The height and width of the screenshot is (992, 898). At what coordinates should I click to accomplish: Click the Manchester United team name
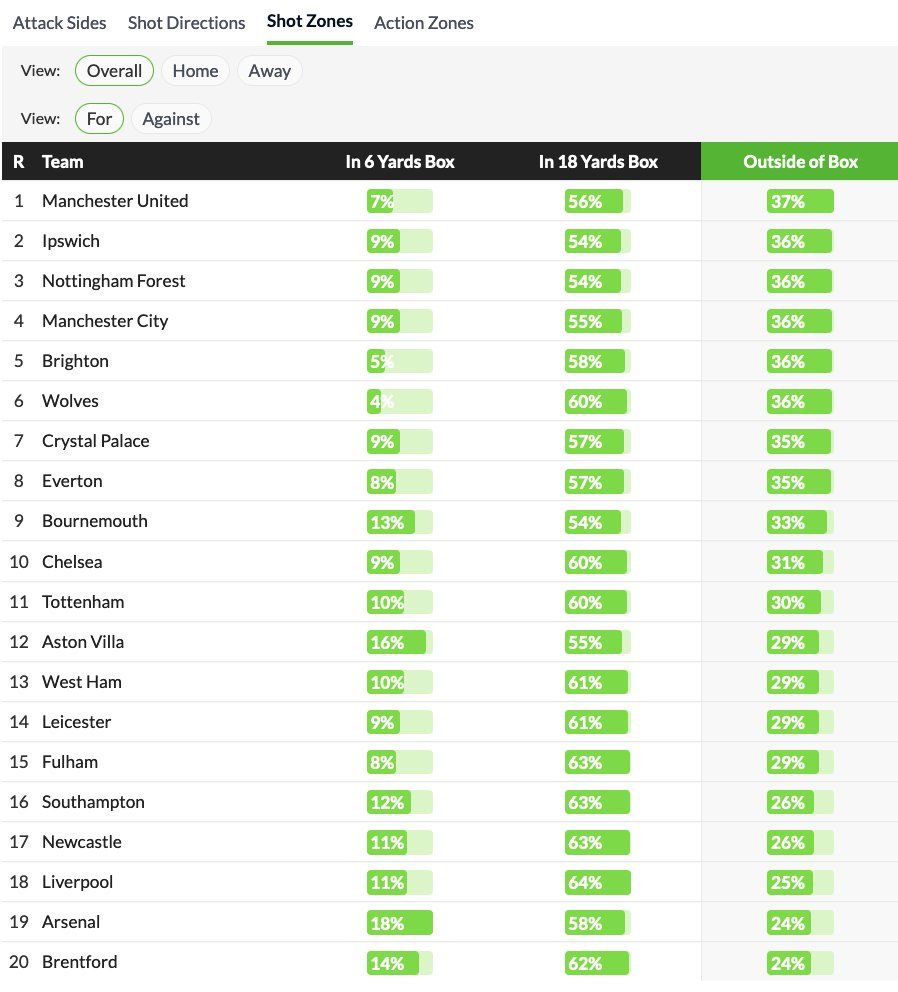(x=115, y=201)
